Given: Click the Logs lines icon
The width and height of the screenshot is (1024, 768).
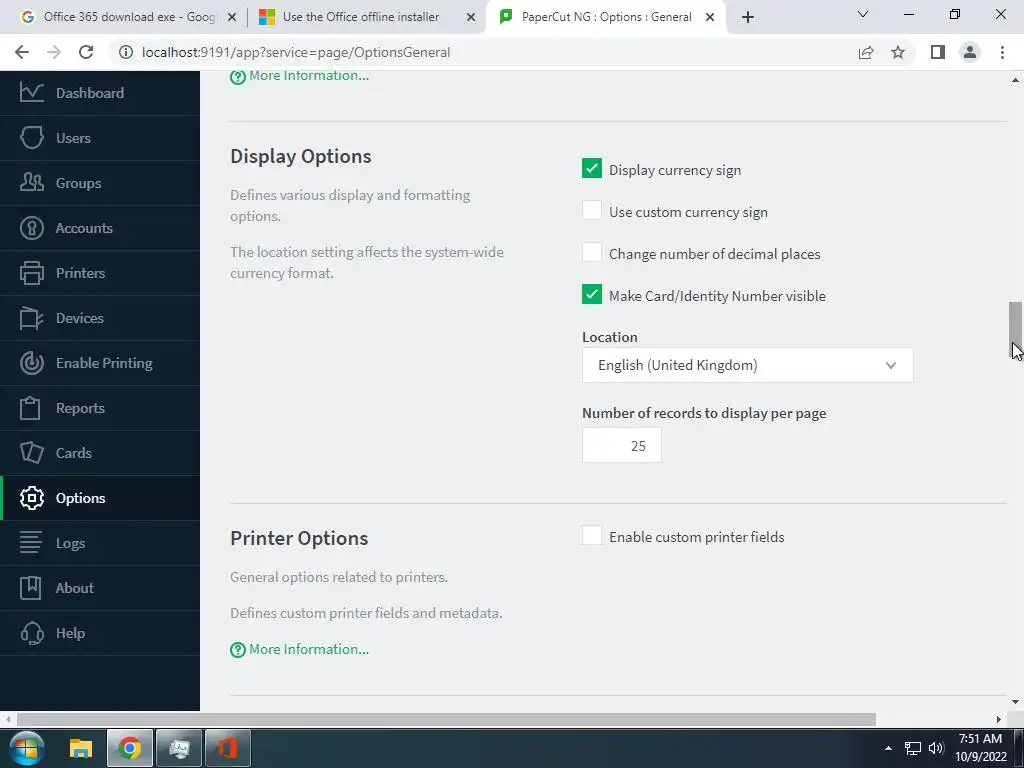Looking at the screenshot, I should (x=30, y=543).
